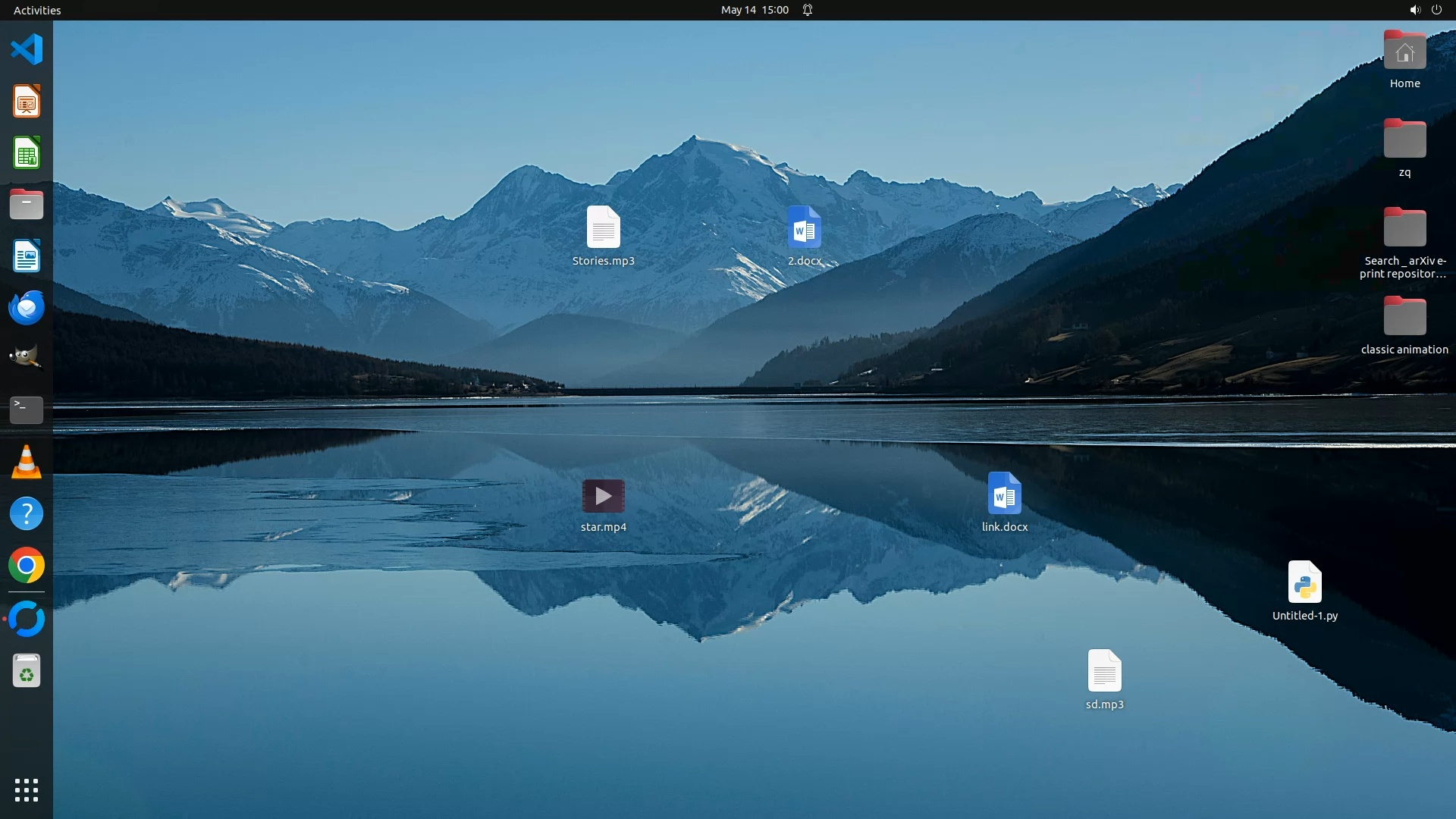Click the Activities menu
The image size is (1456, 819).
37,10
